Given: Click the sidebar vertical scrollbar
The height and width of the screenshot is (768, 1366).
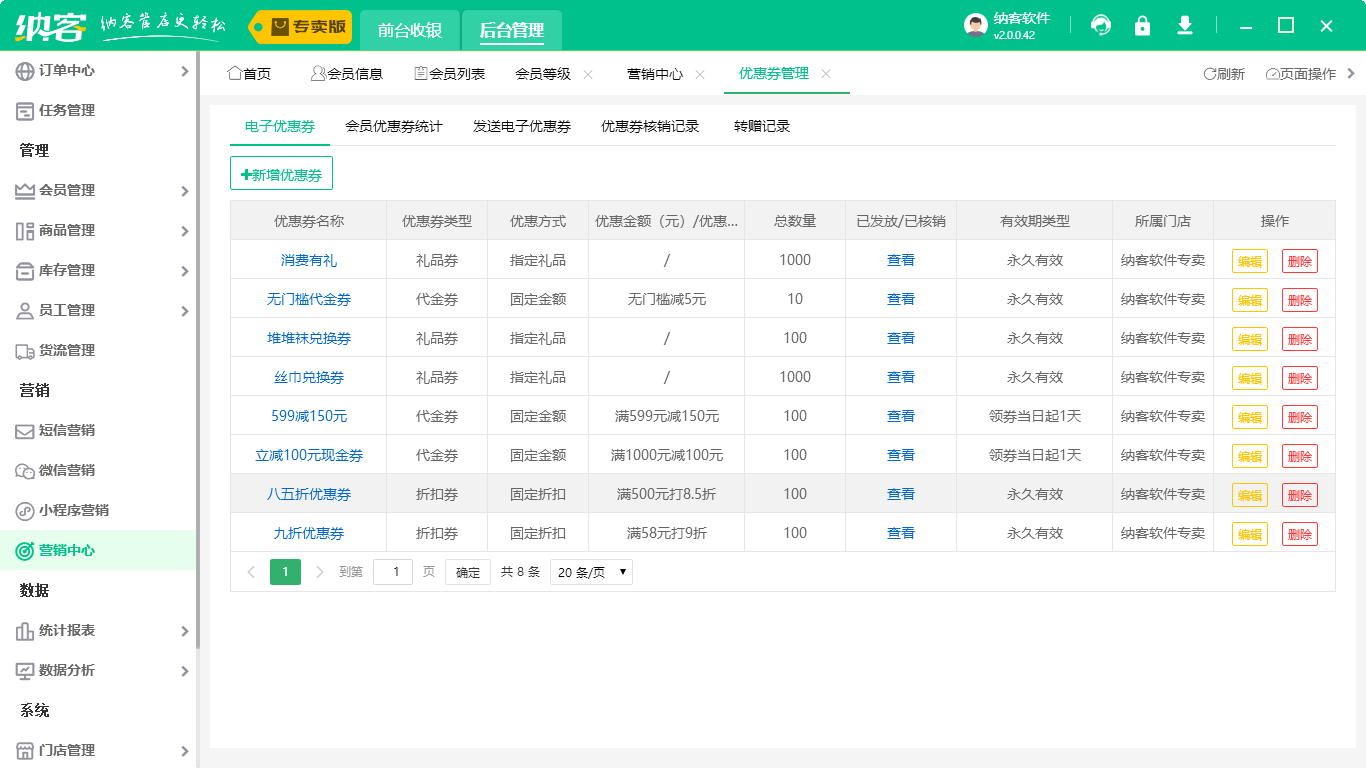Looking at the screenshot, I should (198, 350).
